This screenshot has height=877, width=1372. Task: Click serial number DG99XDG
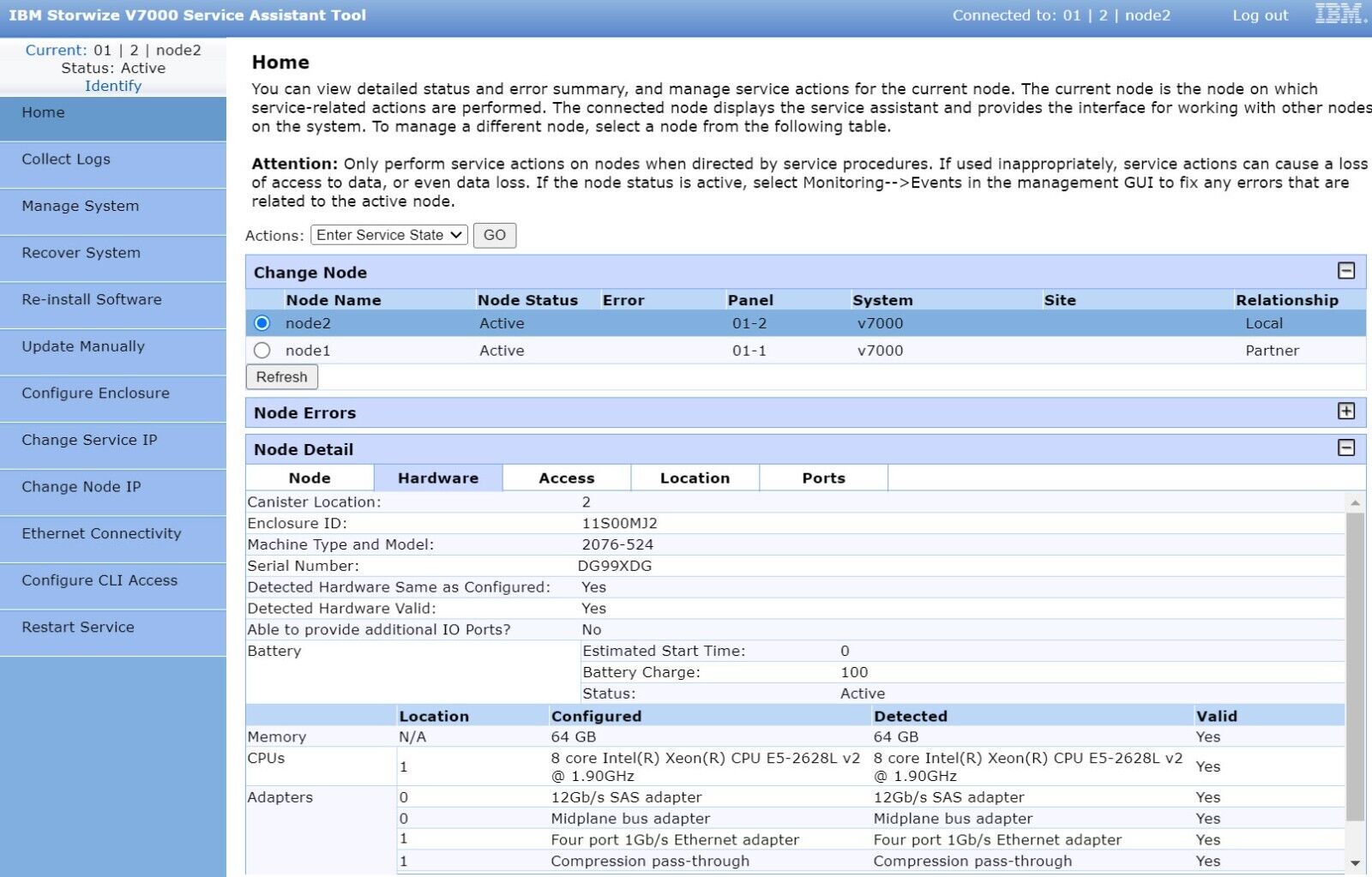coord(615,566)
